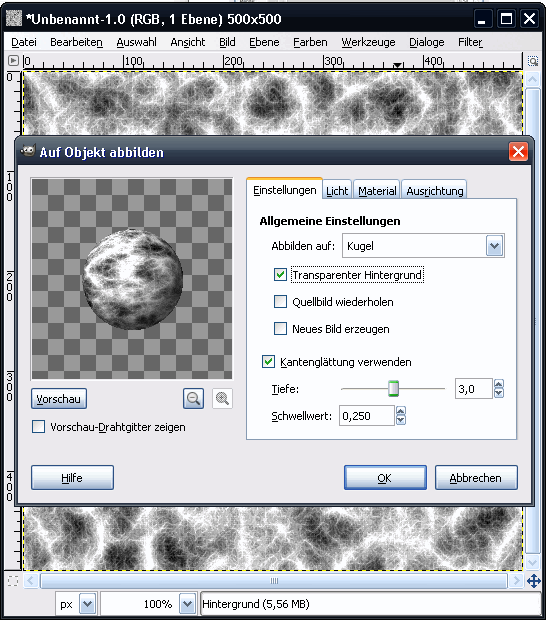Image resolution: width=546 pixels, height=620 pixels.
Task: Switch to the Material tab
Action: coord(377,191)
